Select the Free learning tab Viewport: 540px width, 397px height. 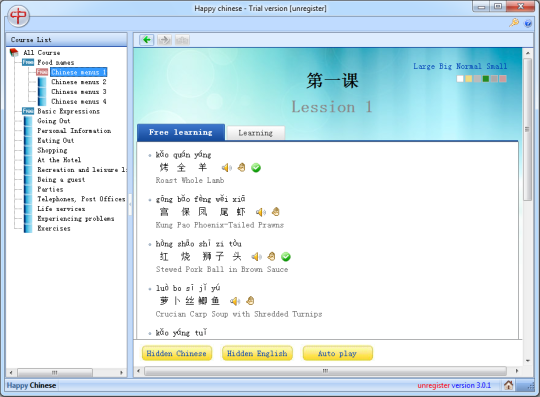coord(181,132)
